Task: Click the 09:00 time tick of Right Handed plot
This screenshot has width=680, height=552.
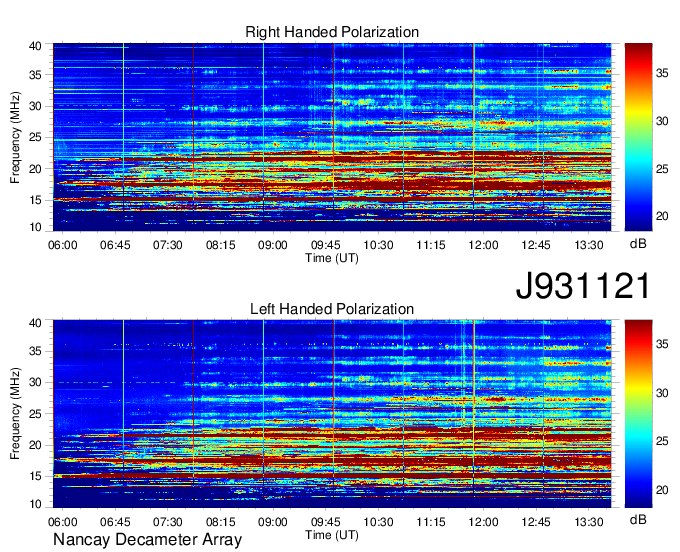Action: pos(273,245)
